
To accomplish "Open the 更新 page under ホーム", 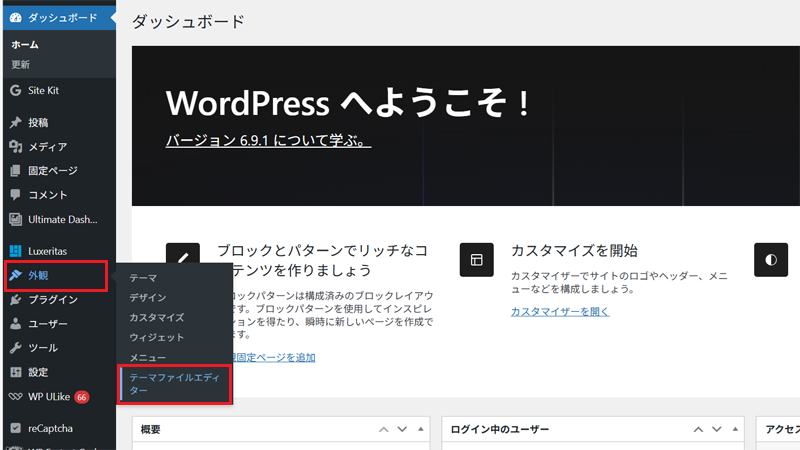I will [x=21, y=64].
